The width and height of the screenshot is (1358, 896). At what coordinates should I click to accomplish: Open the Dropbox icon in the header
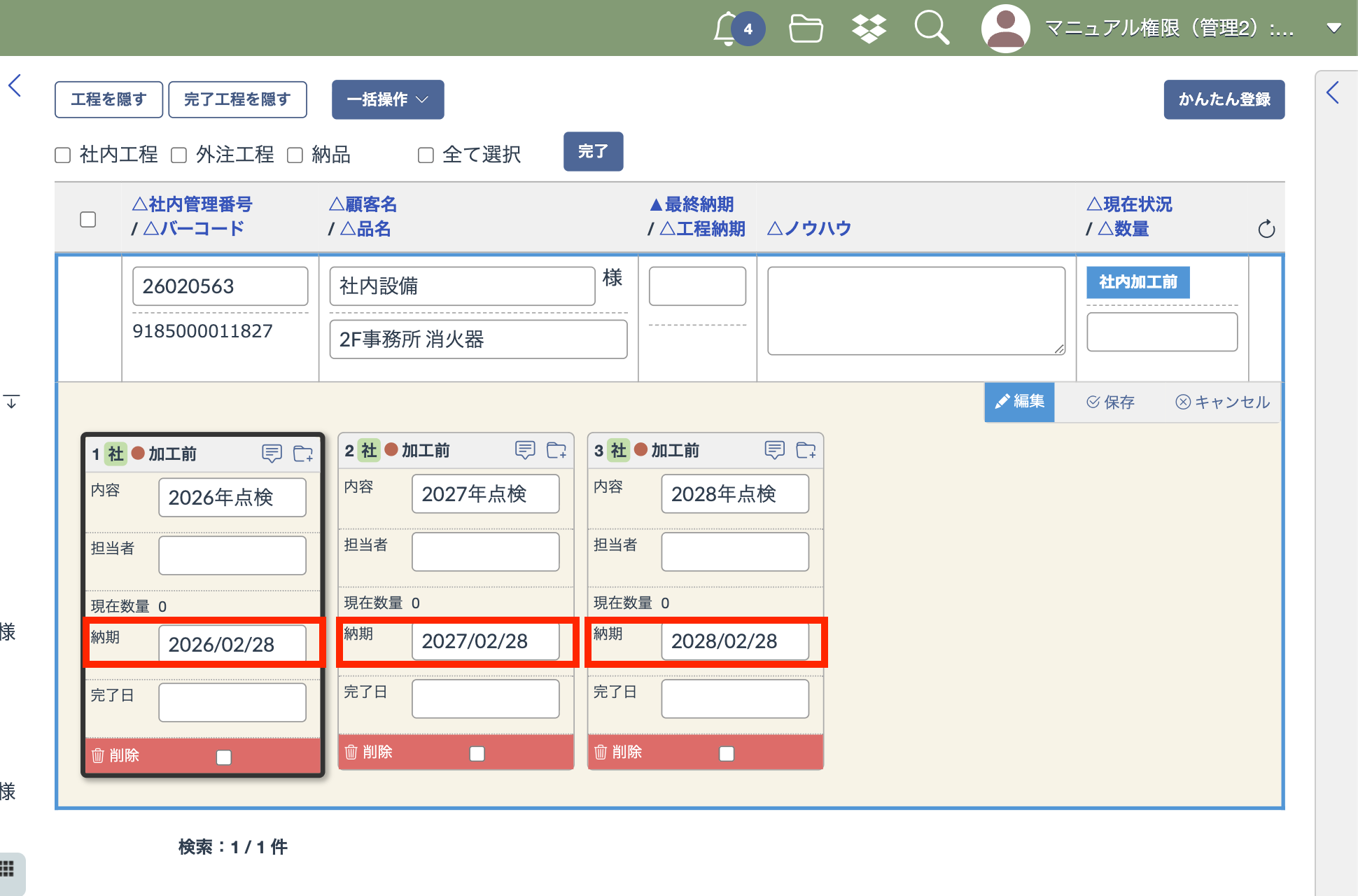click(869, 29)
